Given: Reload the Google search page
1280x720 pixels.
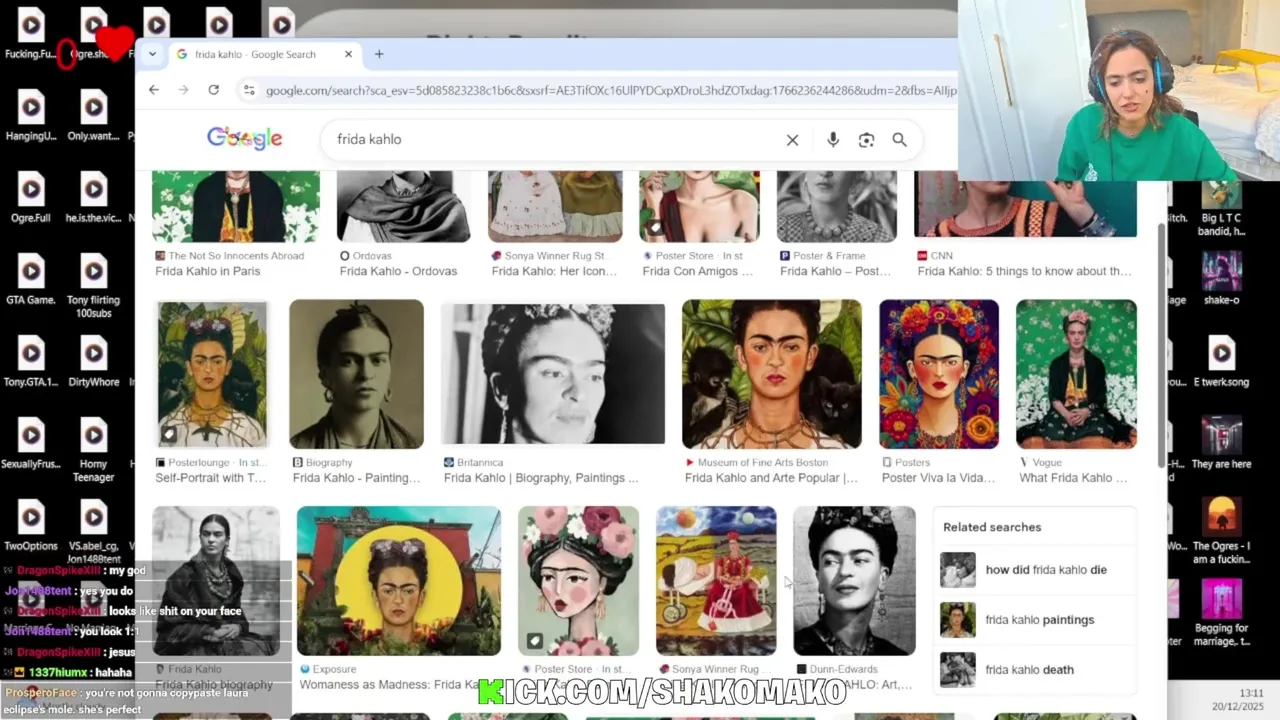Looking at the screenshot, I should tap(213, 90).
